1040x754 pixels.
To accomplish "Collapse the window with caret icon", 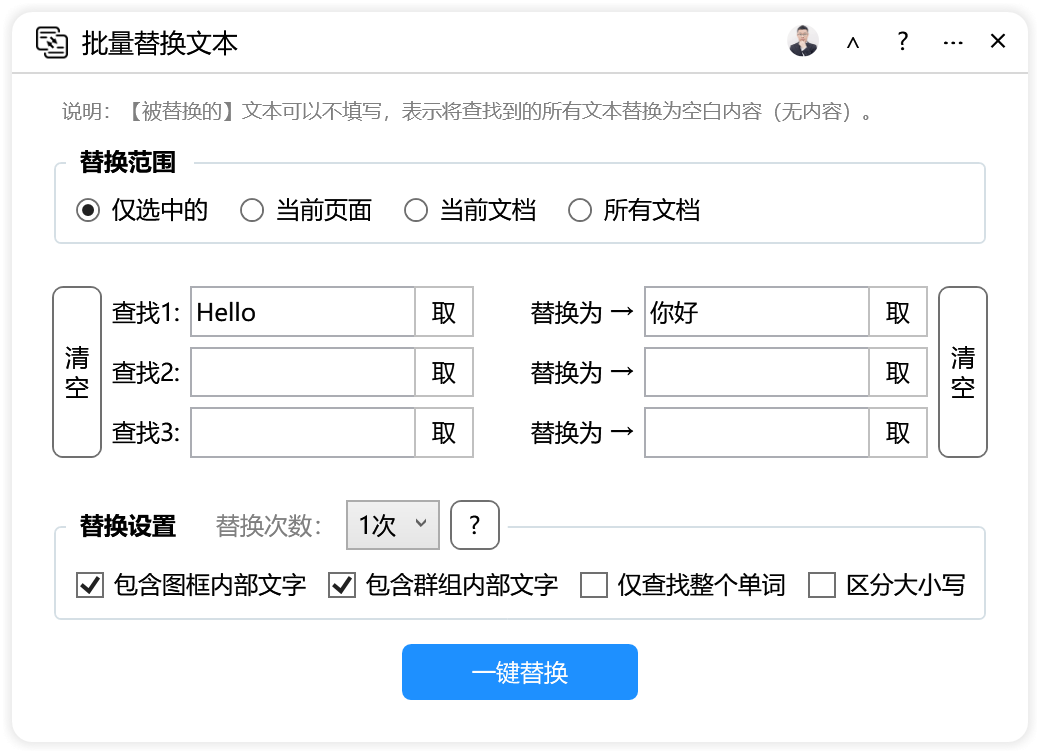I will 853,42.
